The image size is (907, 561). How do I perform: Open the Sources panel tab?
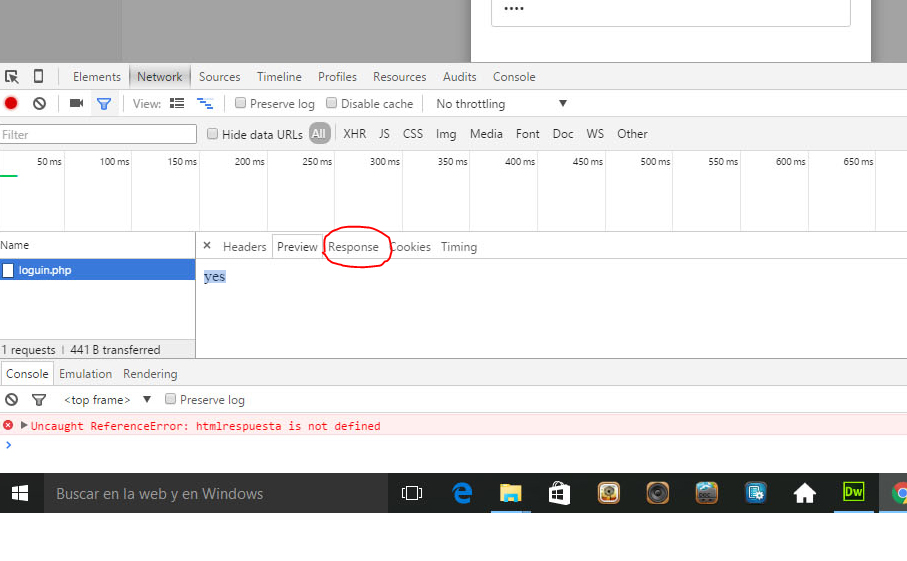[x=219, y=77]
